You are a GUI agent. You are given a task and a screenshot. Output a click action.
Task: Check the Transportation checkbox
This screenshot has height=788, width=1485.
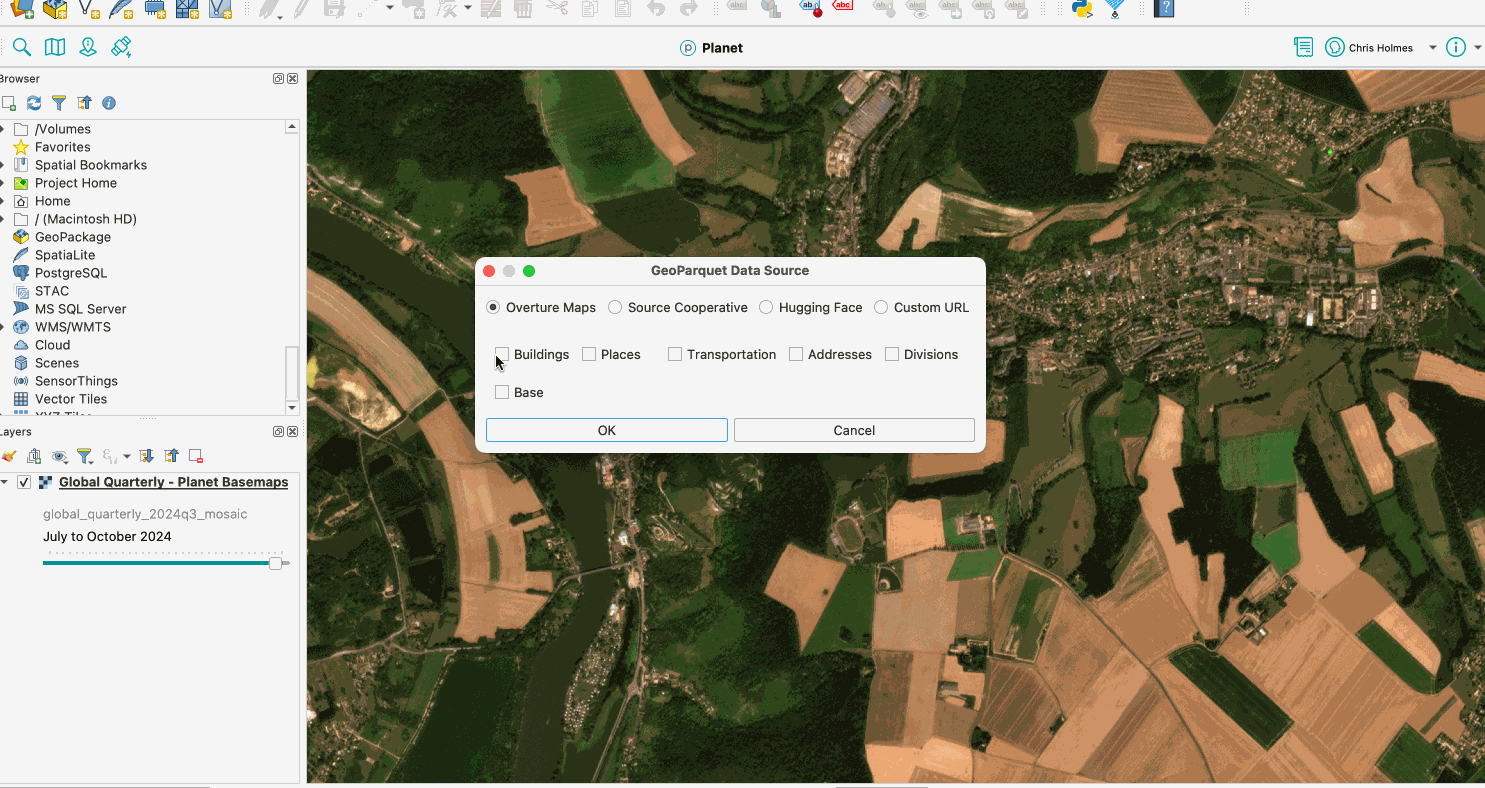click(x=675, y=354)
